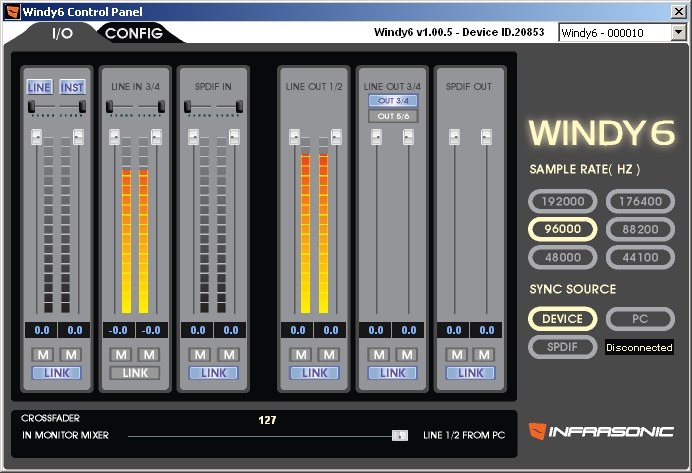Screen dimensions: 692x473
Task: Mute right channel of LINE IN 3/4
Action: (149, 355)
